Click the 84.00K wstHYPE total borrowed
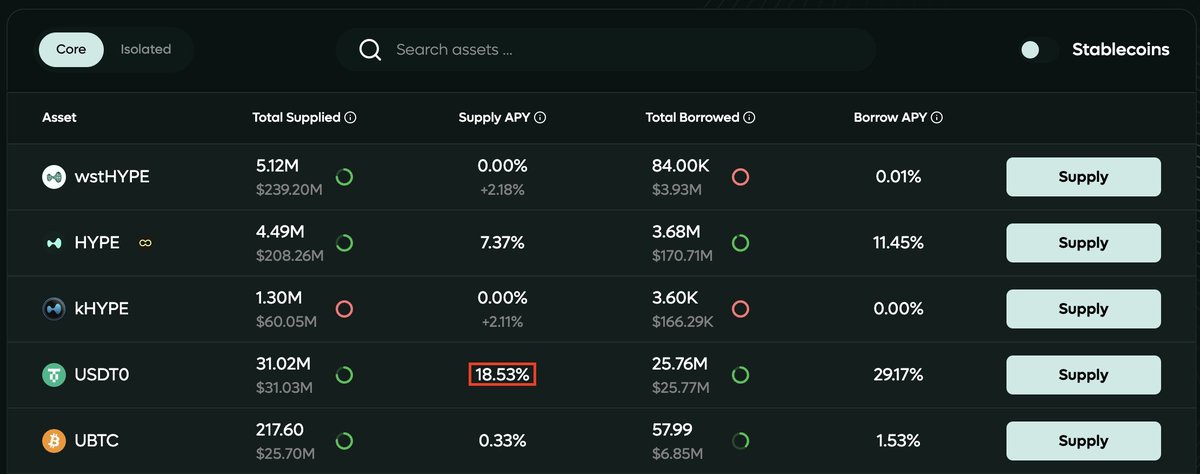Screen dimensions: 1200x474 point(683,165)
